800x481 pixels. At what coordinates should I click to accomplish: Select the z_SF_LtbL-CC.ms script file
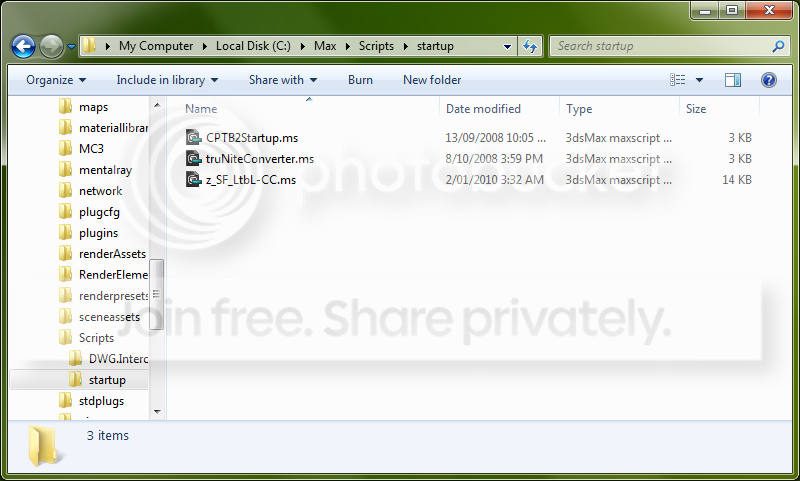coord(241,180)
